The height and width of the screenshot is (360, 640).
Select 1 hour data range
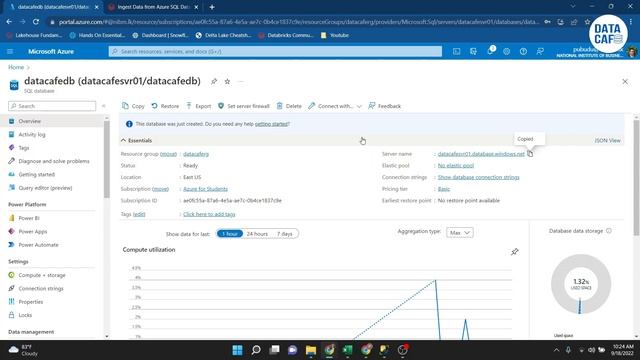click(x=230, y=233)
